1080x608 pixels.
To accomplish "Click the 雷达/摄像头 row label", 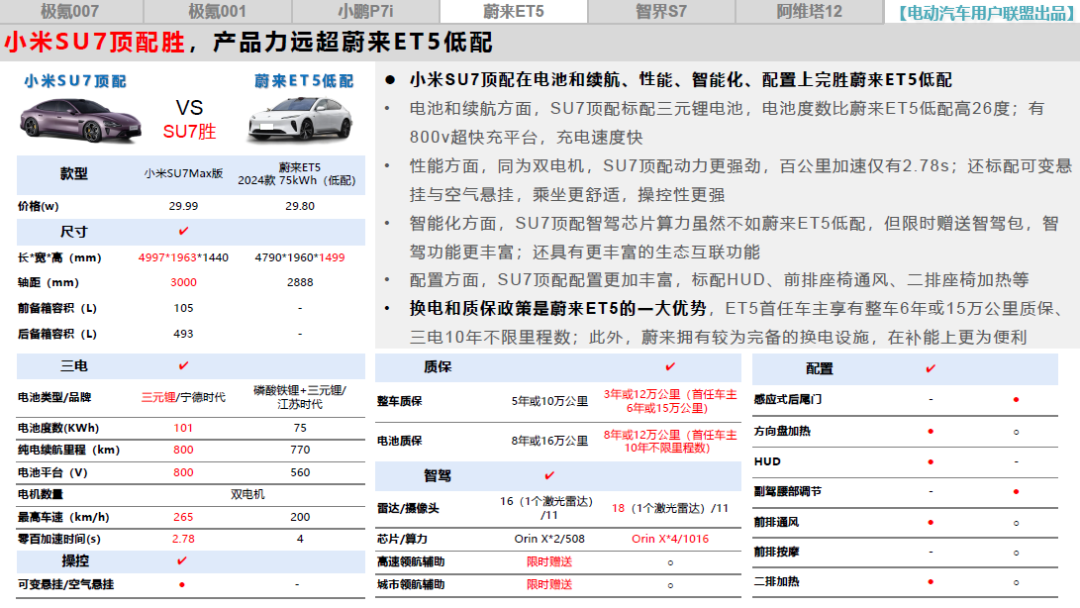I will tap(408, 508).
